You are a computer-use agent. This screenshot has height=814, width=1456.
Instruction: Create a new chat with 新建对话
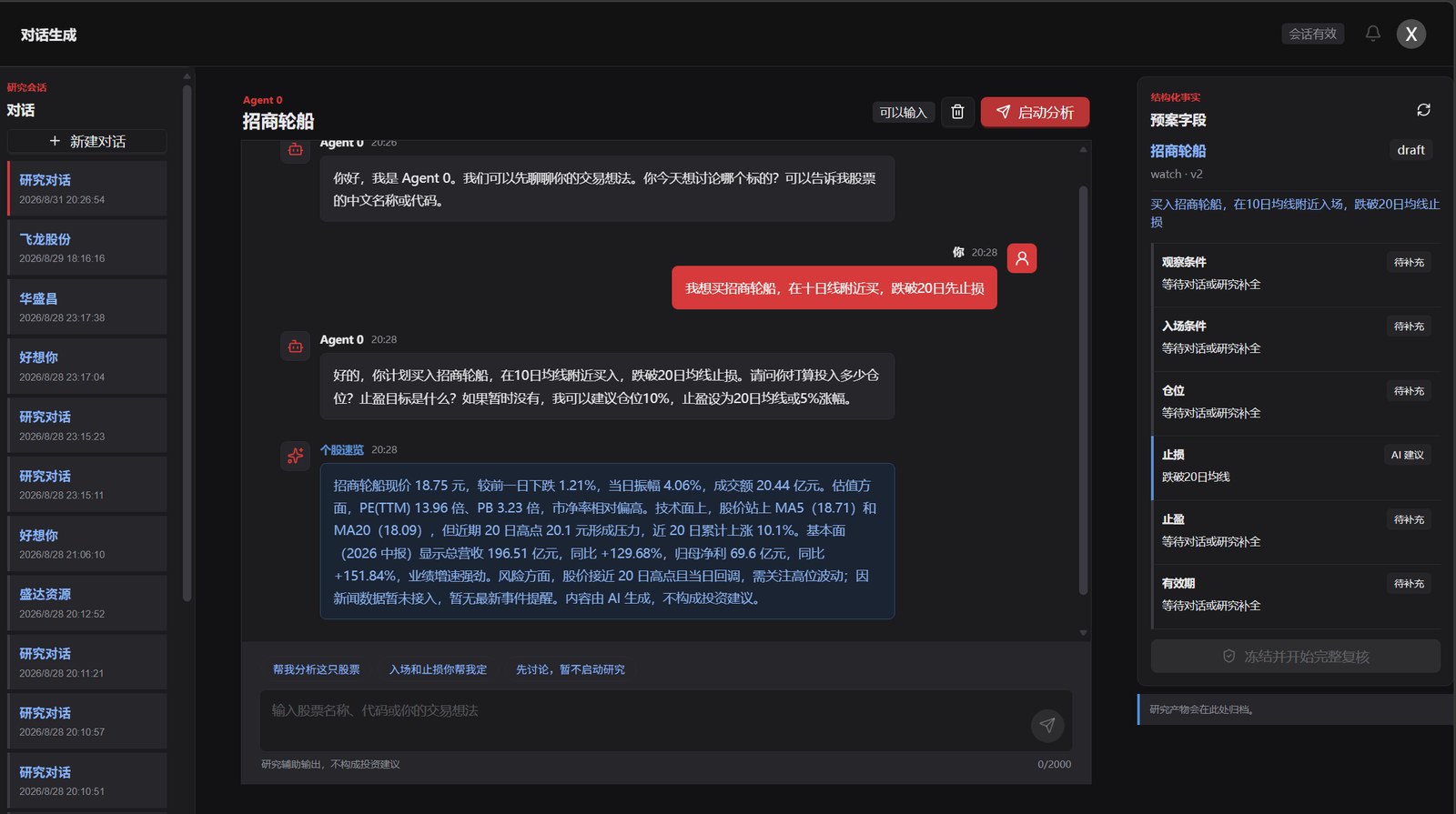coord(87,141)
